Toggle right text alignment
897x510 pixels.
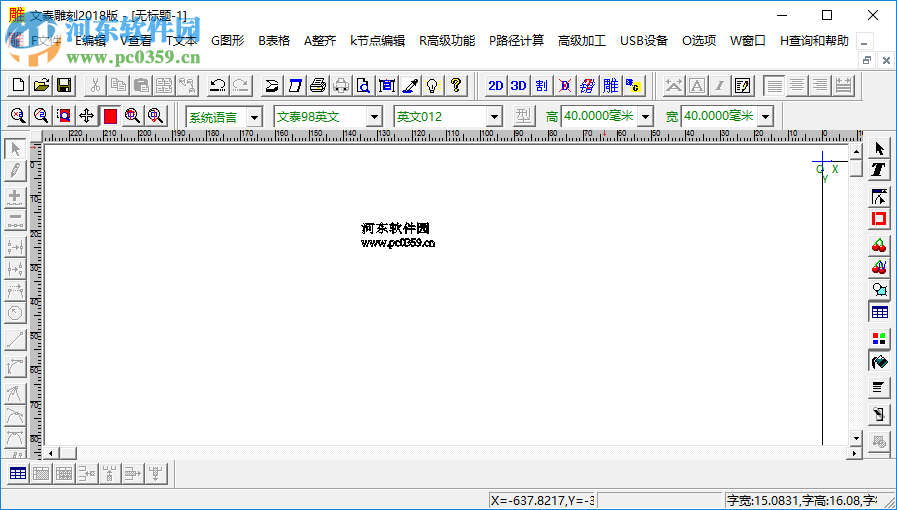tap(820, 86)
